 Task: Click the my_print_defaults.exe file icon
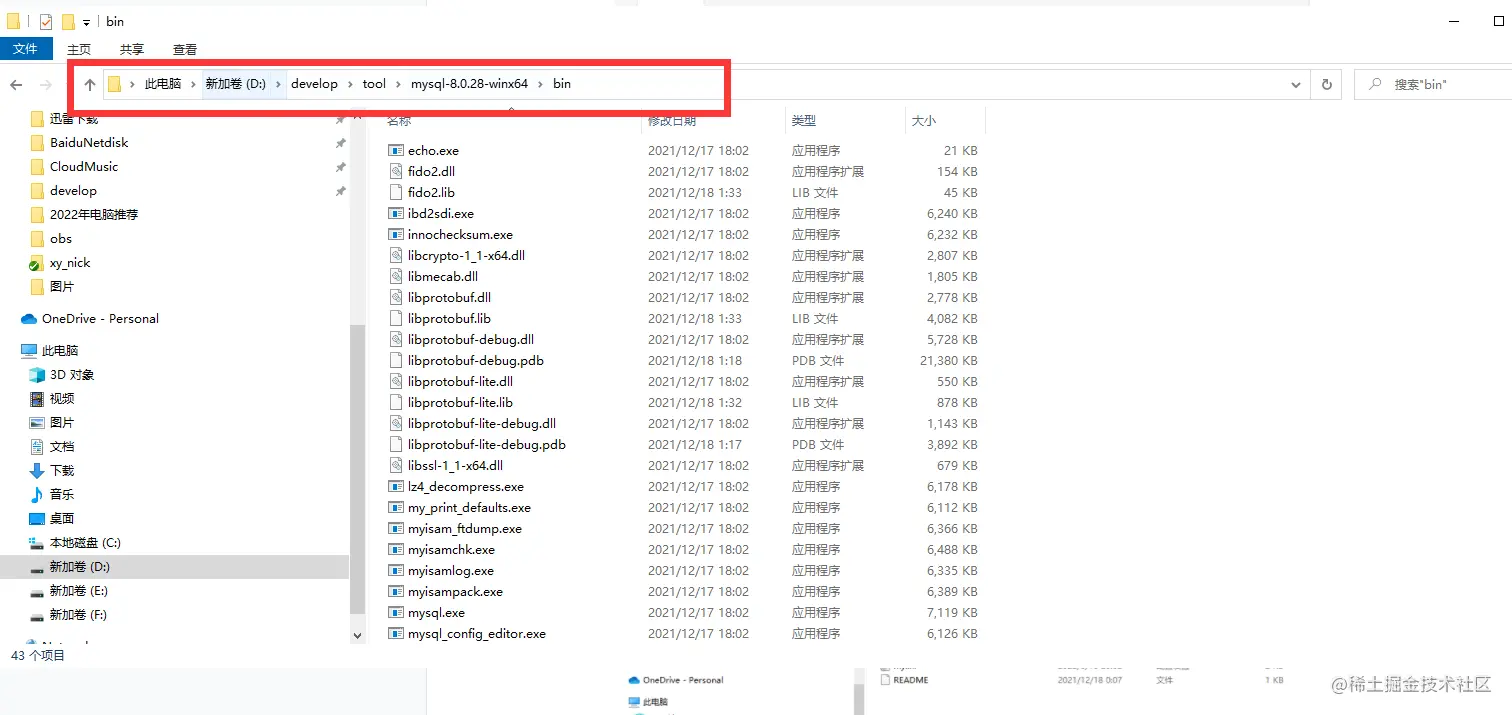(395, 507)
